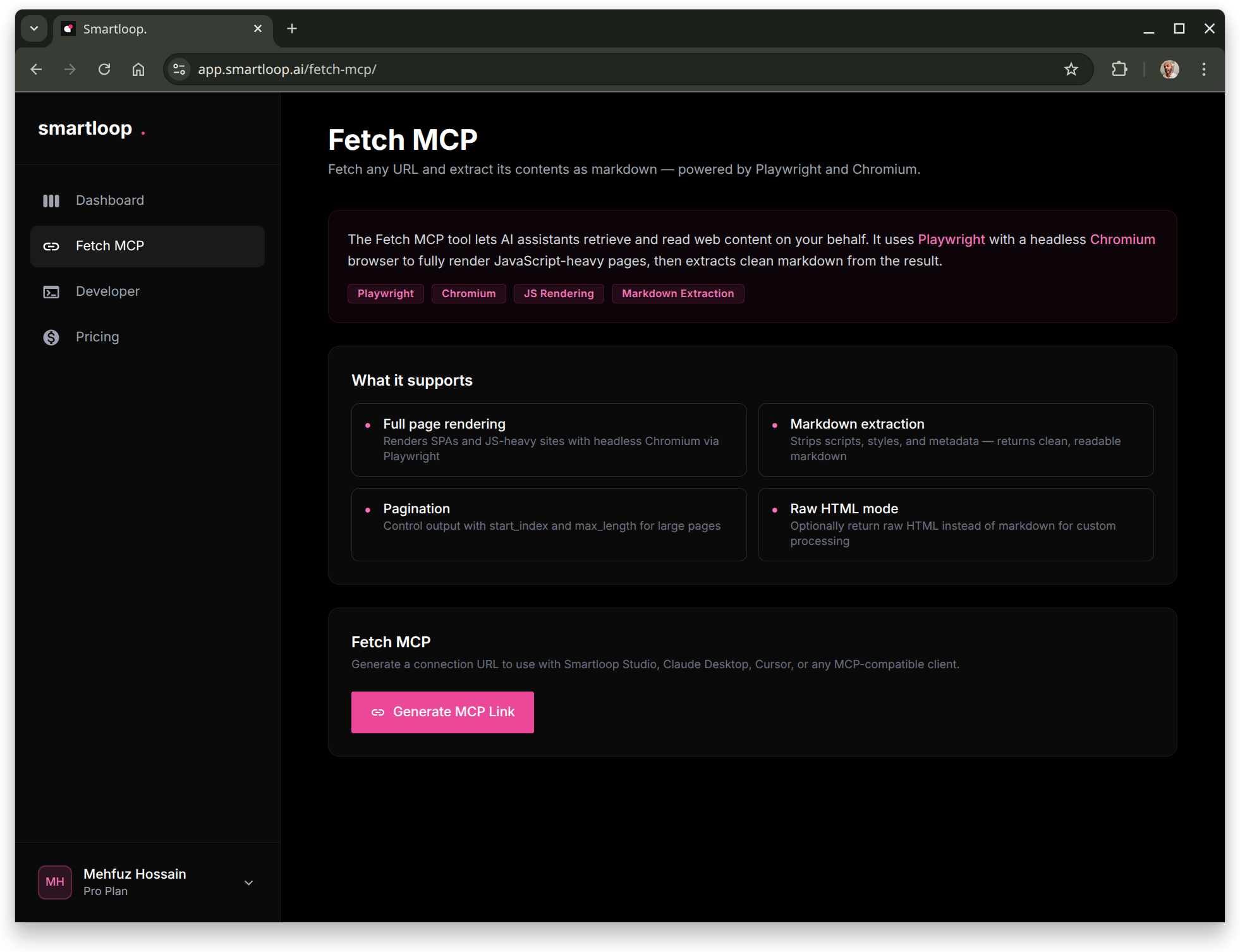Image resolution: width=1240 pixels, height=952 pixels.
Task: Open the Developer section in sidebar
Action: (x=147, y=292)
